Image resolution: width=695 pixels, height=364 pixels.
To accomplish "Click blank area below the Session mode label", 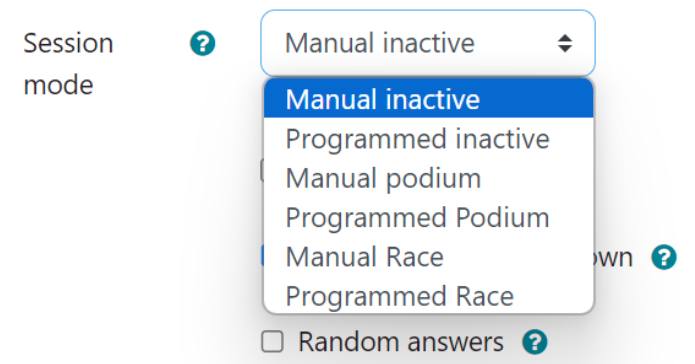I will 89,200.
